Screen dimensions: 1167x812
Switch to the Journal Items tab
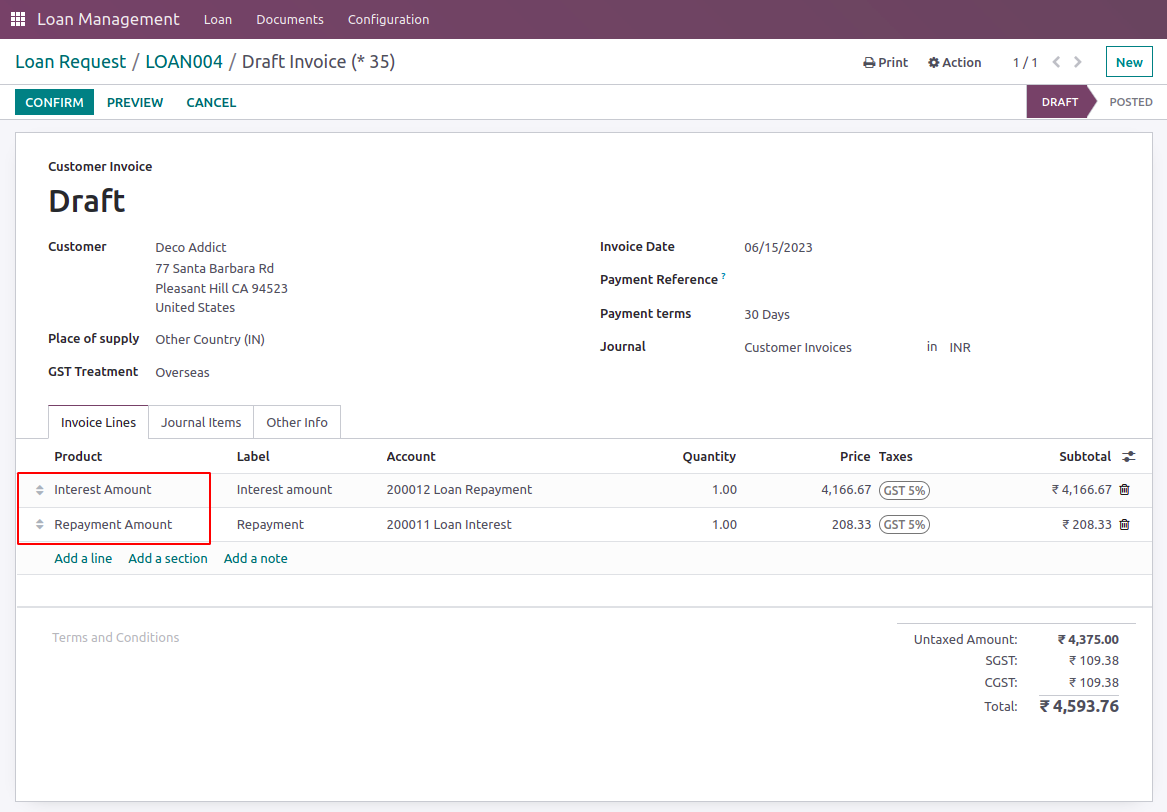click(x=201, y=422)
